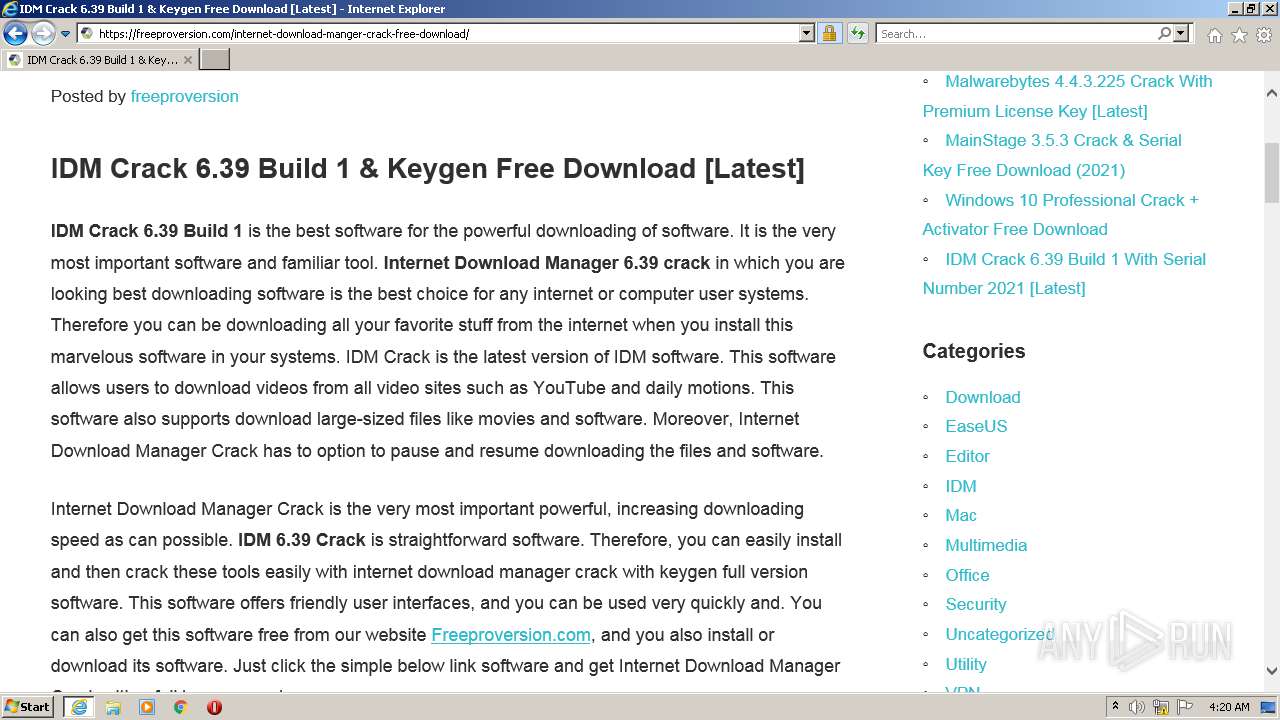Viewport: 1280px width, 720px height.
Task: Open the Editor category
Action: coord(967,456)
